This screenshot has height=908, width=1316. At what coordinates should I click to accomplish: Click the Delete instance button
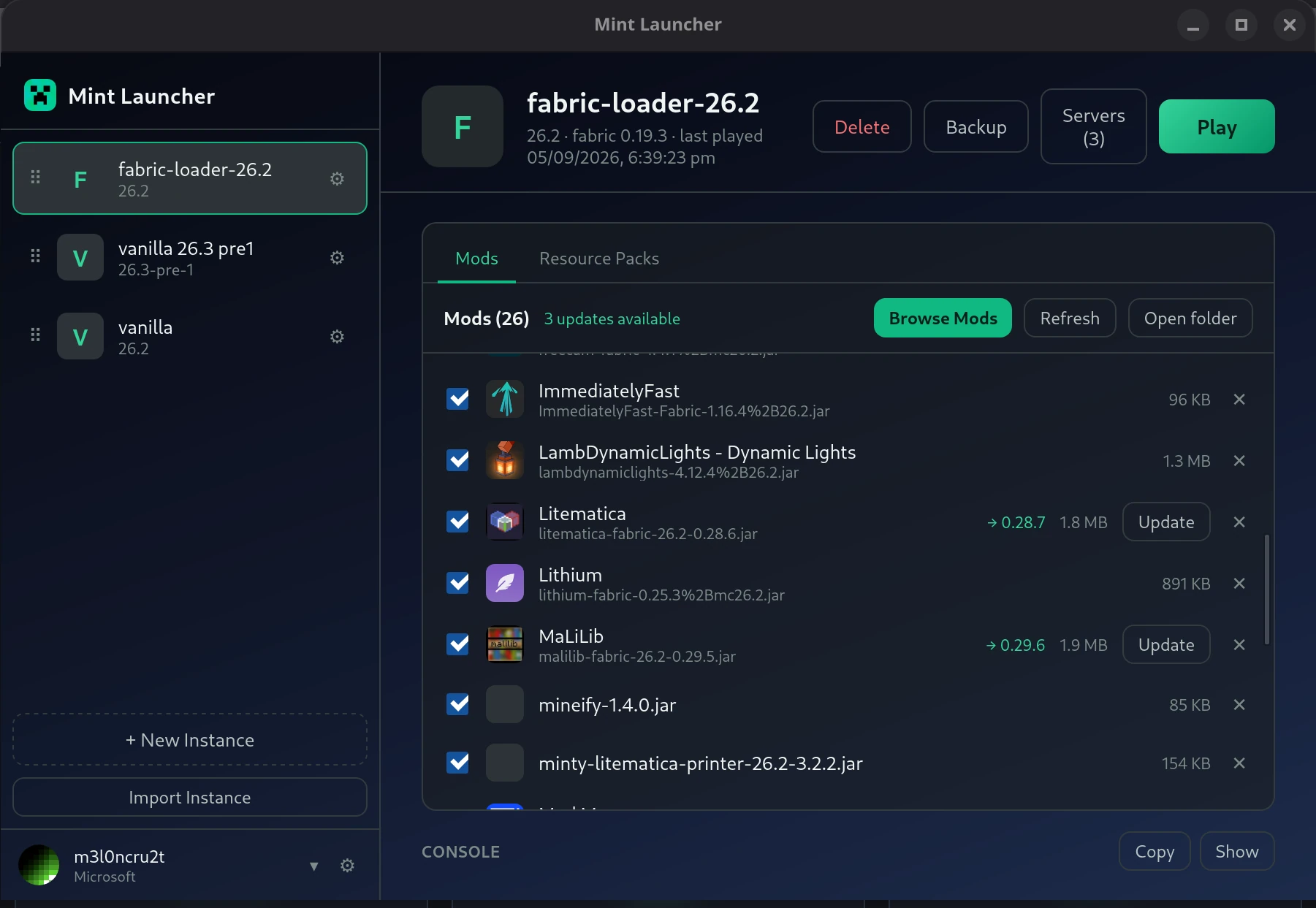point(862,126)
